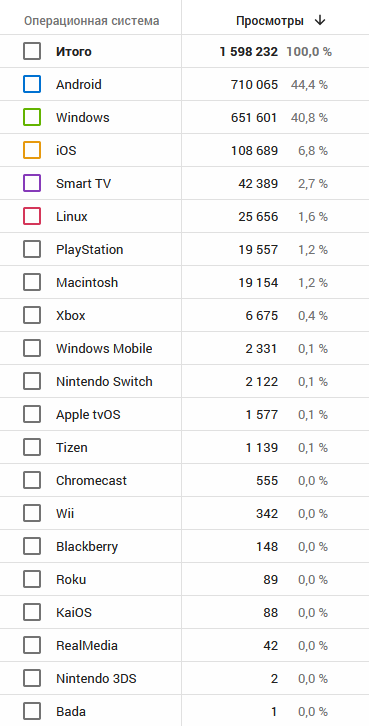Uncheck the blue Android checkbox
Image resolution: width=369 pixels, height=726 pixels.
click(x=32, y=84)
